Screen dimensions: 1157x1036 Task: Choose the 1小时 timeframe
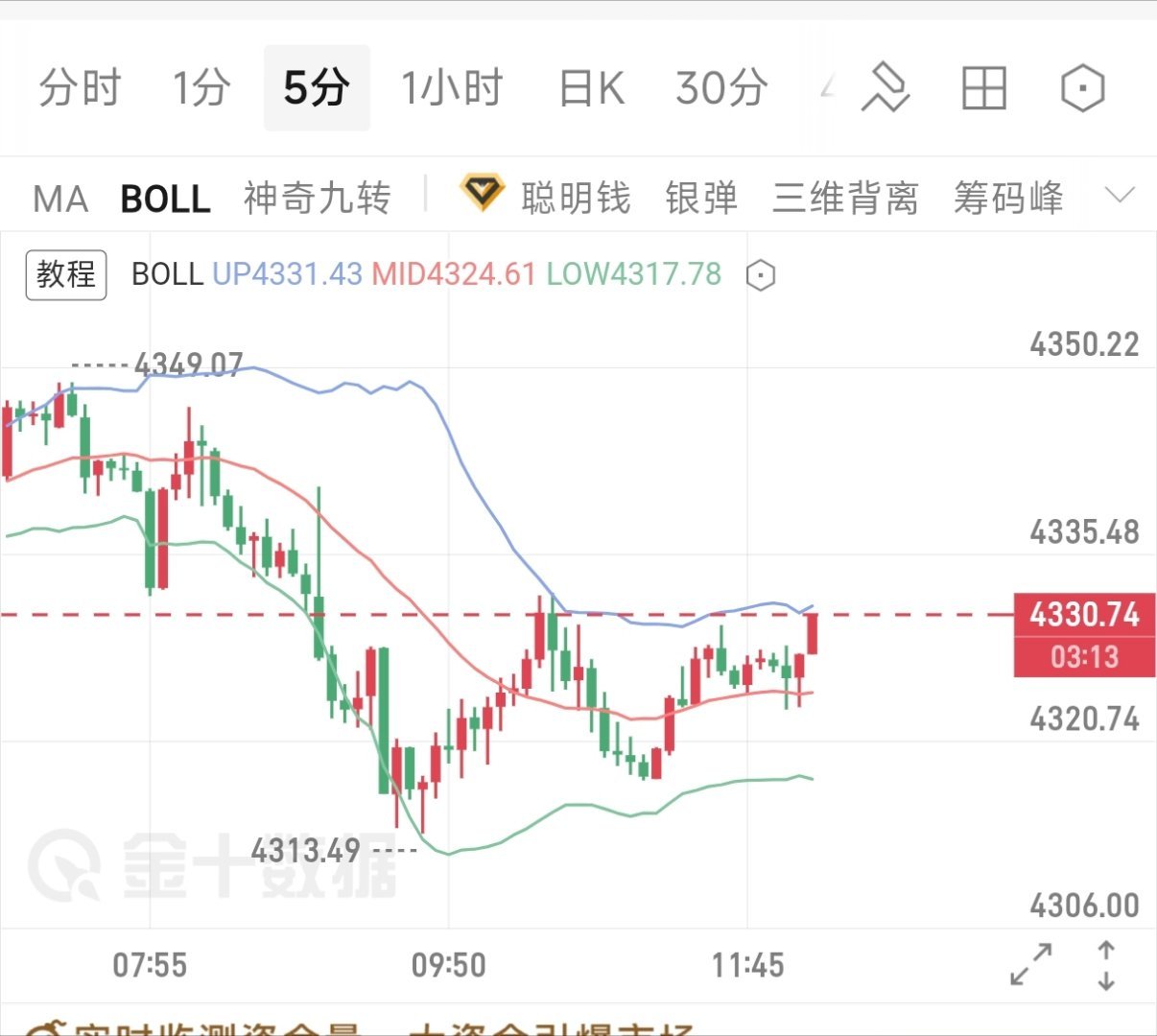point(451,88)
